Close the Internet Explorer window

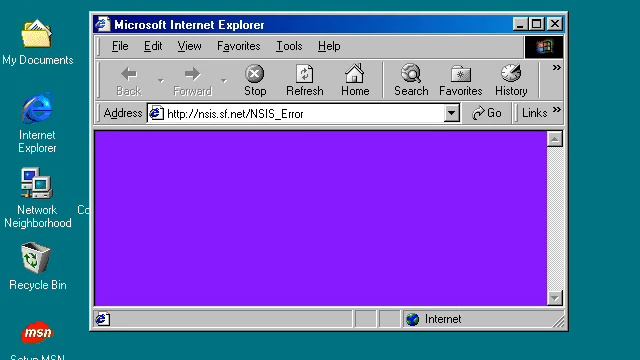555,24
